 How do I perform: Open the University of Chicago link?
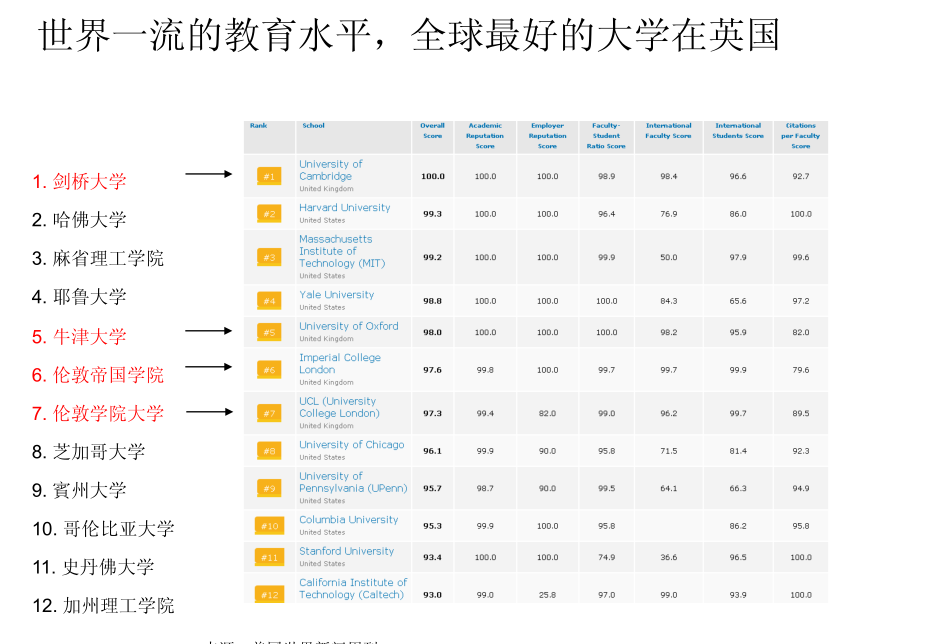(352, 445)
